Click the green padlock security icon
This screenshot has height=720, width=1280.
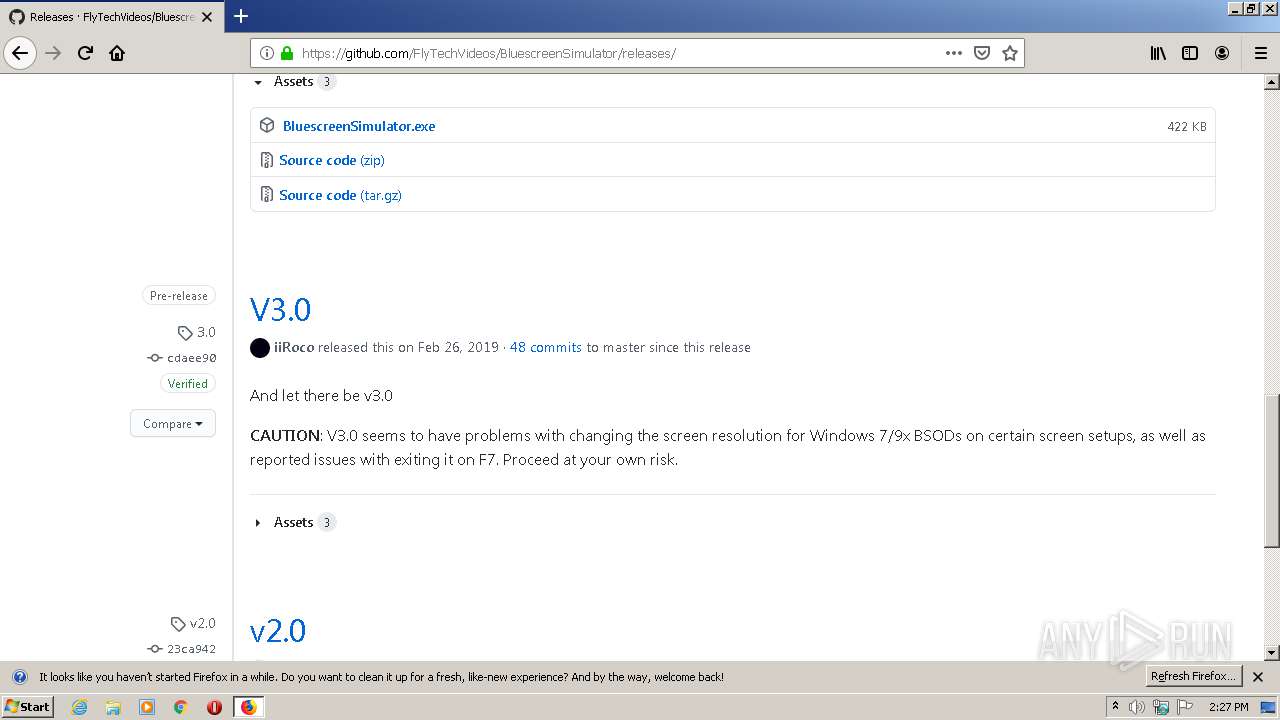[x=287, y=53]
